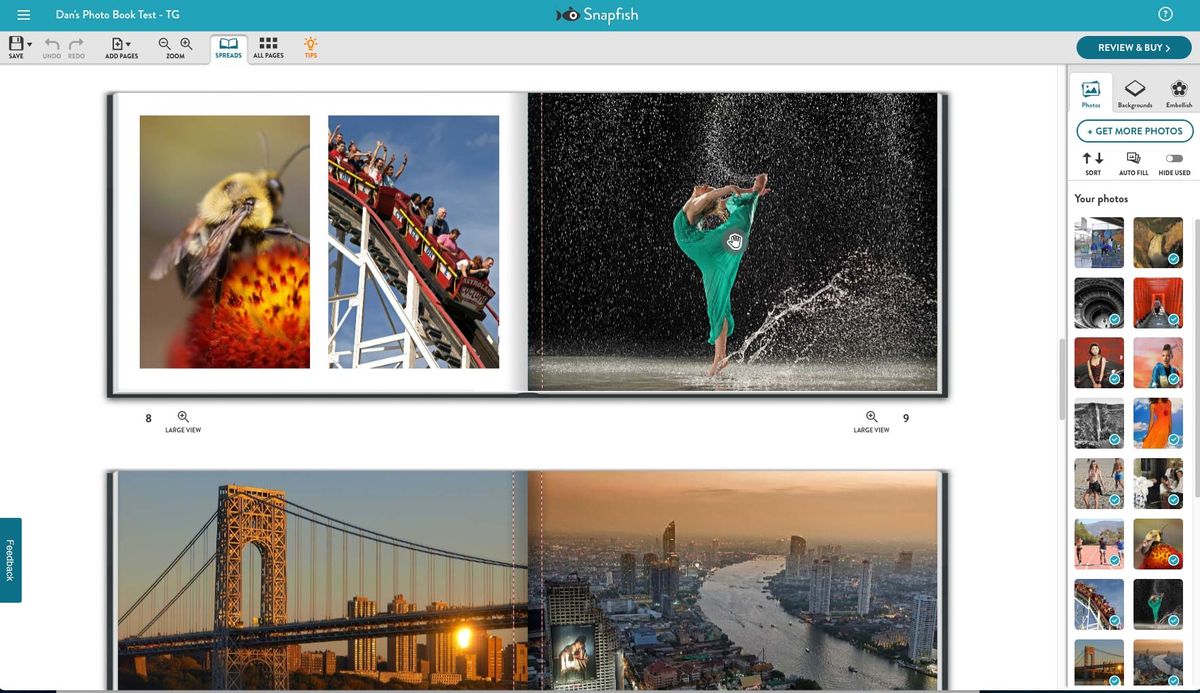1200x693 pixels.
Task: Click the Sort photos icon
Action: (1092, 160)
